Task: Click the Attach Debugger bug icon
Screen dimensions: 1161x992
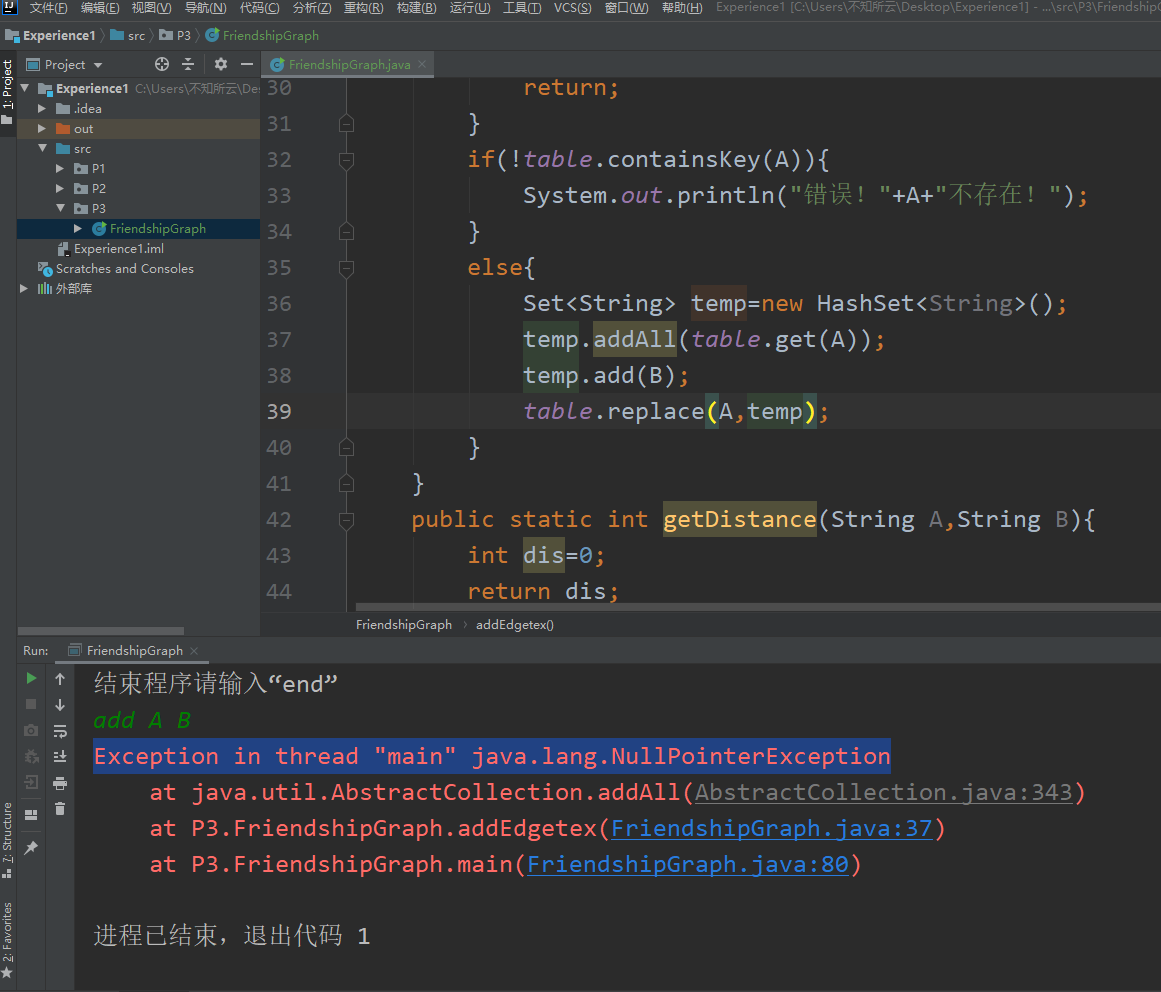Action: point(31,757)
